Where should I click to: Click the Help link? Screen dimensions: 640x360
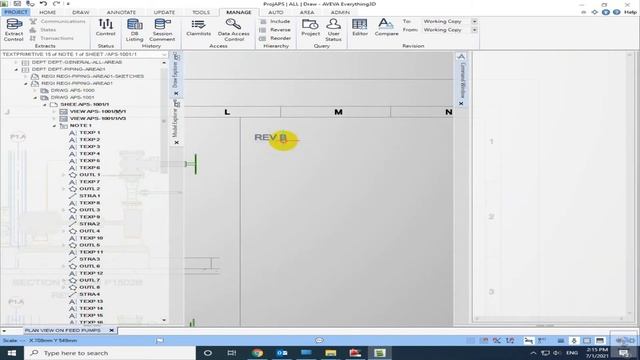pyautogui.click(x=631, y=12)
